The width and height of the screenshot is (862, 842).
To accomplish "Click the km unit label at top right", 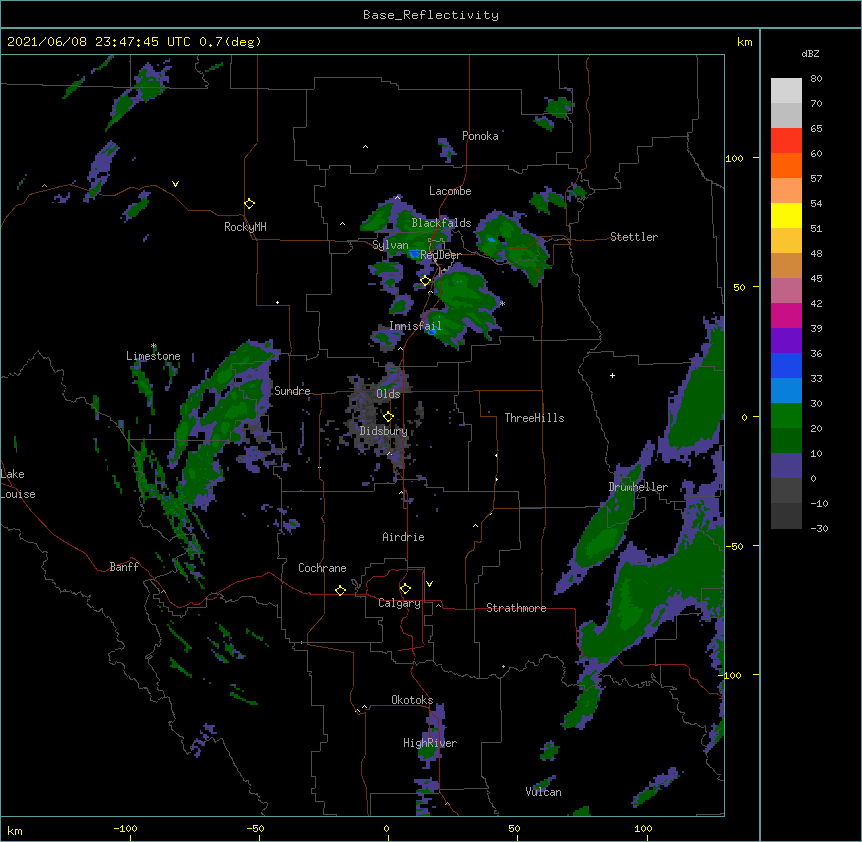I will [x=745, y=42].
